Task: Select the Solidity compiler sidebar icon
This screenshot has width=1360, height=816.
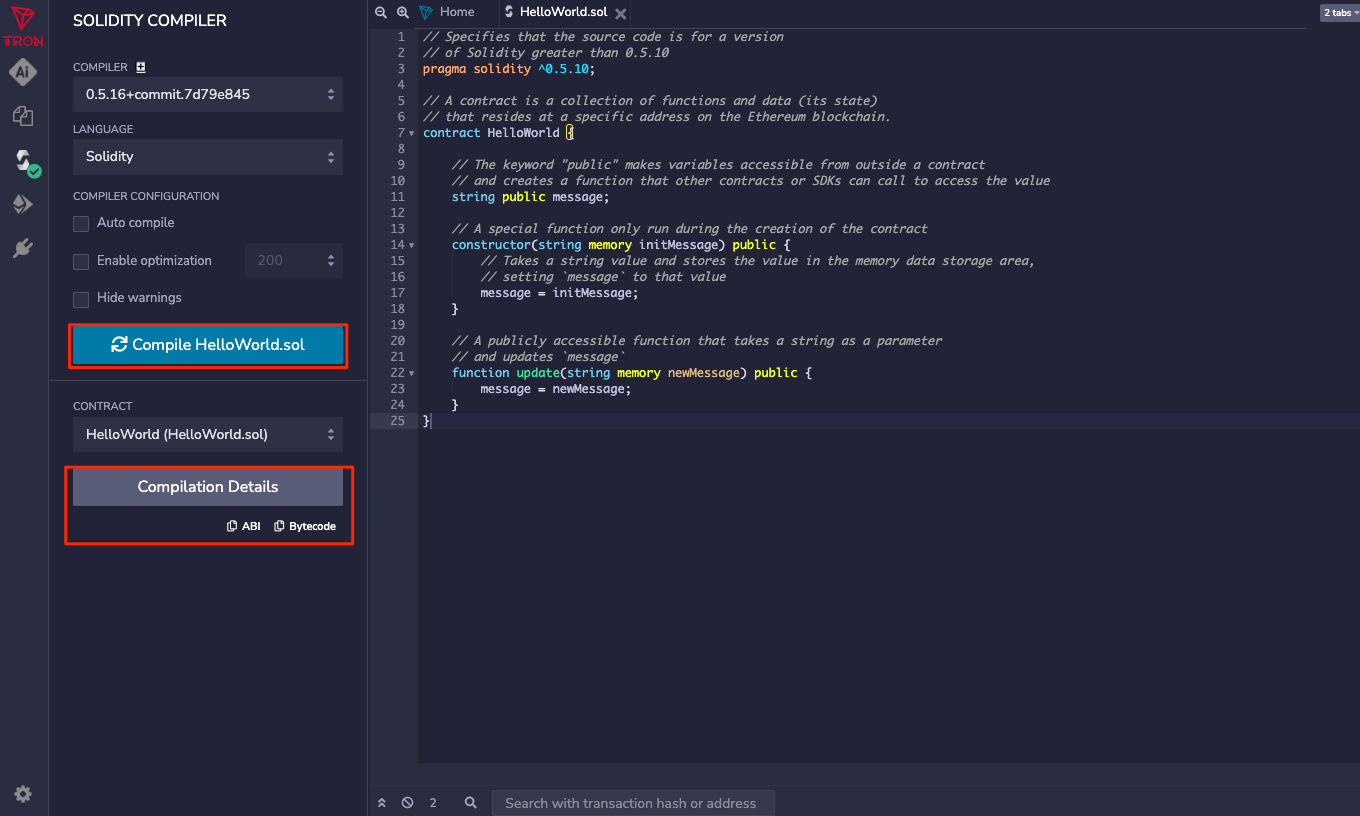Action: [x=23, y=161]
